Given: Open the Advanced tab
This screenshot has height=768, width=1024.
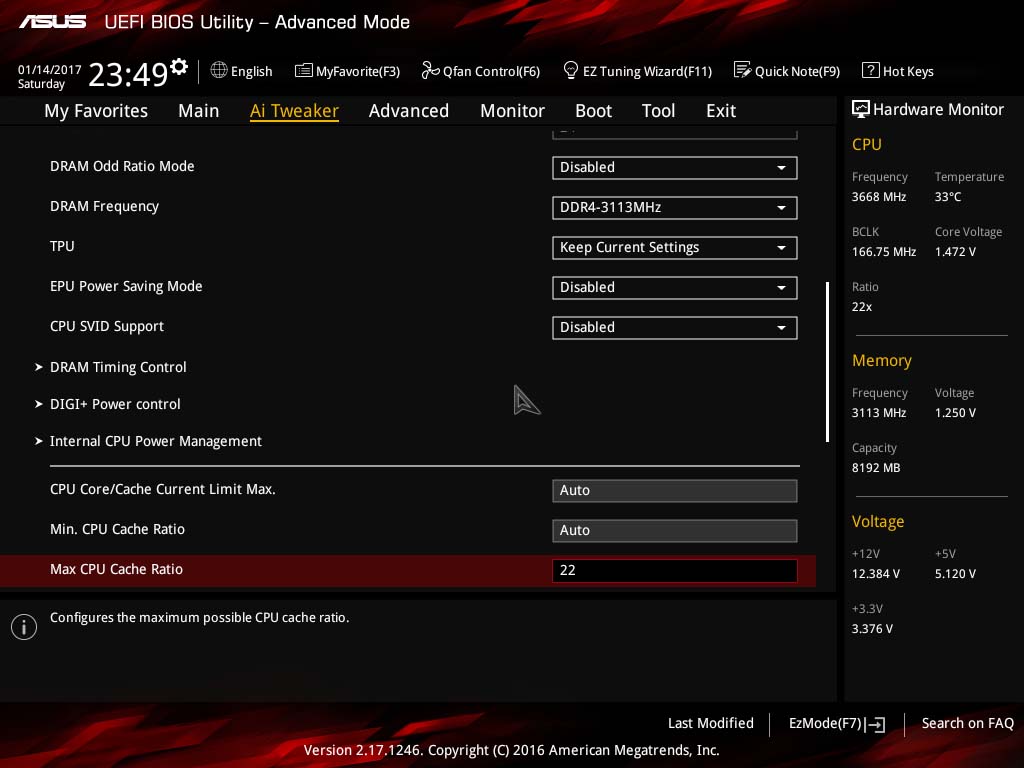Looking at the screenshot, I should click(x=409, y=111).
